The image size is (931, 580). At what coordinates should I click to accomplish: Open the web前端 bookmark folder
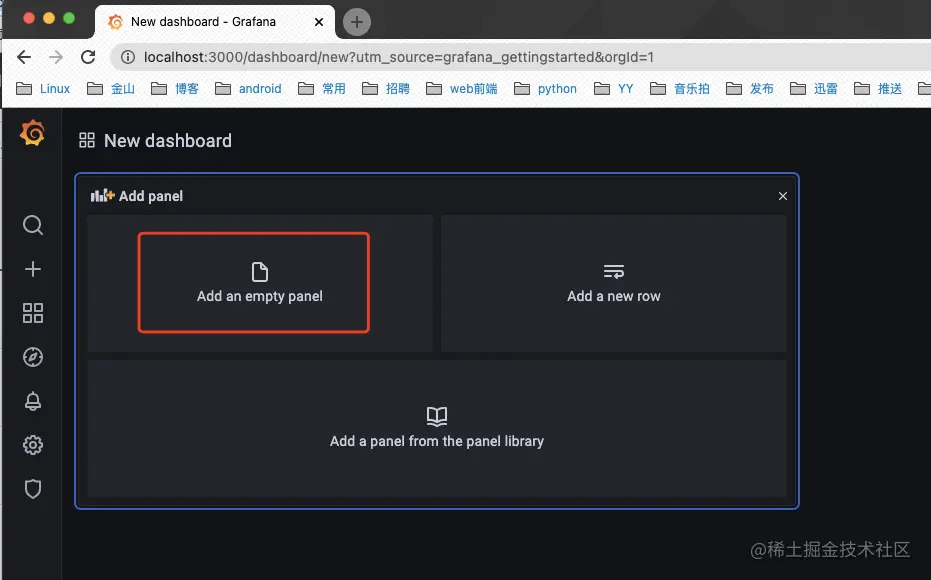(462, 88)
